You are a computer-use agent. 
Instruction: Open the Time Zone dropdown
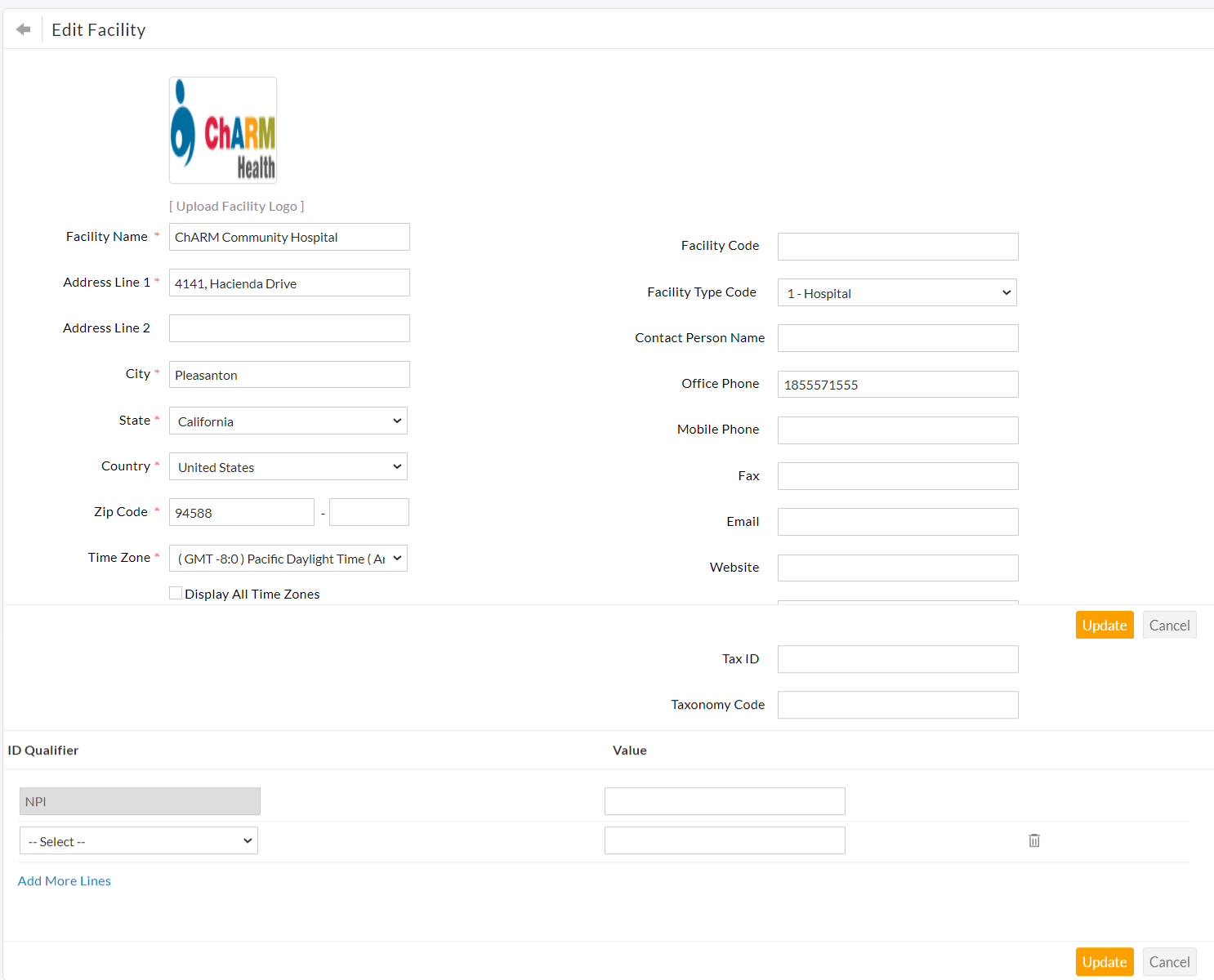[288, 559]
